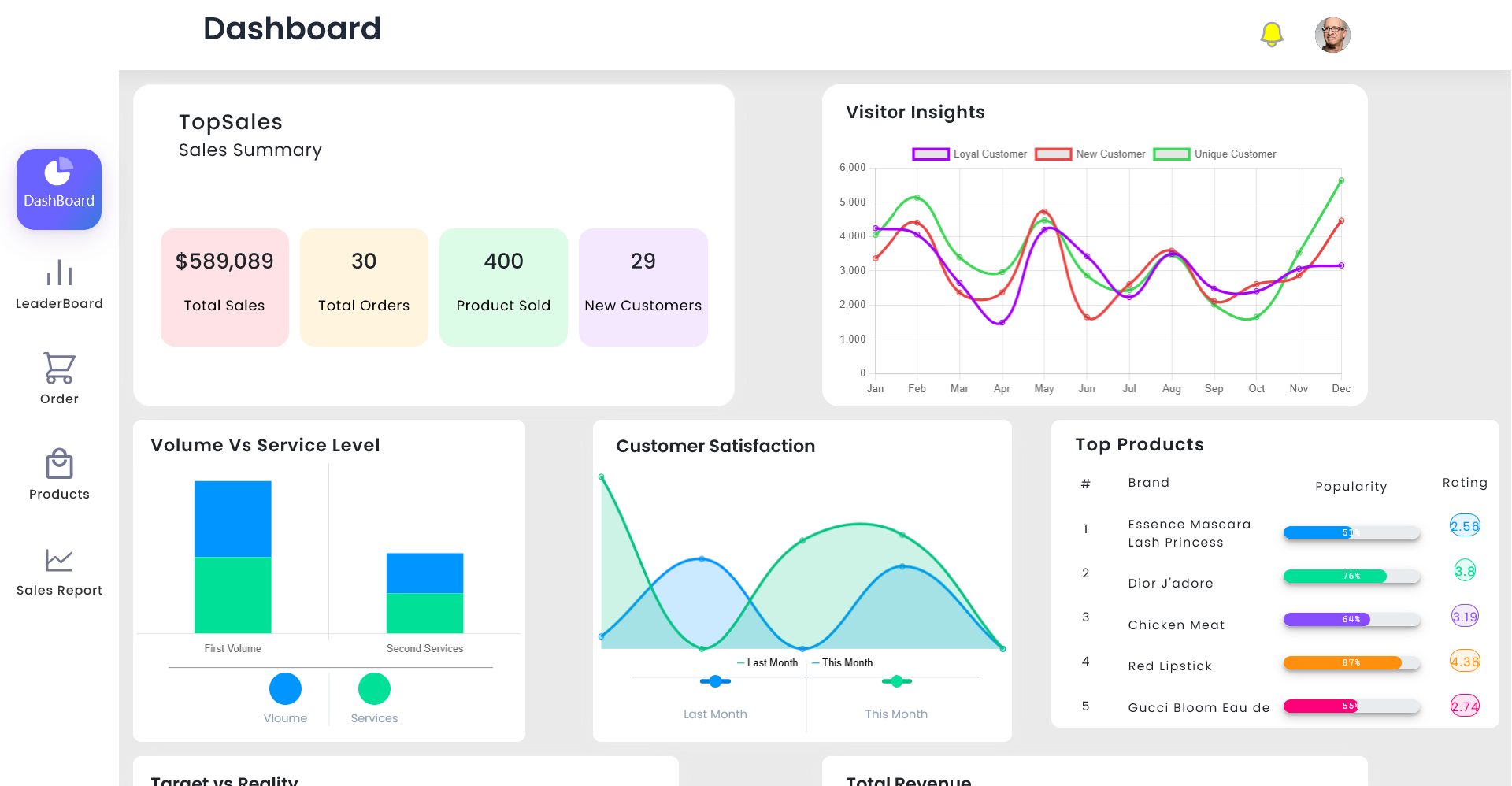Click the Total Orders 30 card
This screenshot has height=786, width=1512.
[364, 287]
